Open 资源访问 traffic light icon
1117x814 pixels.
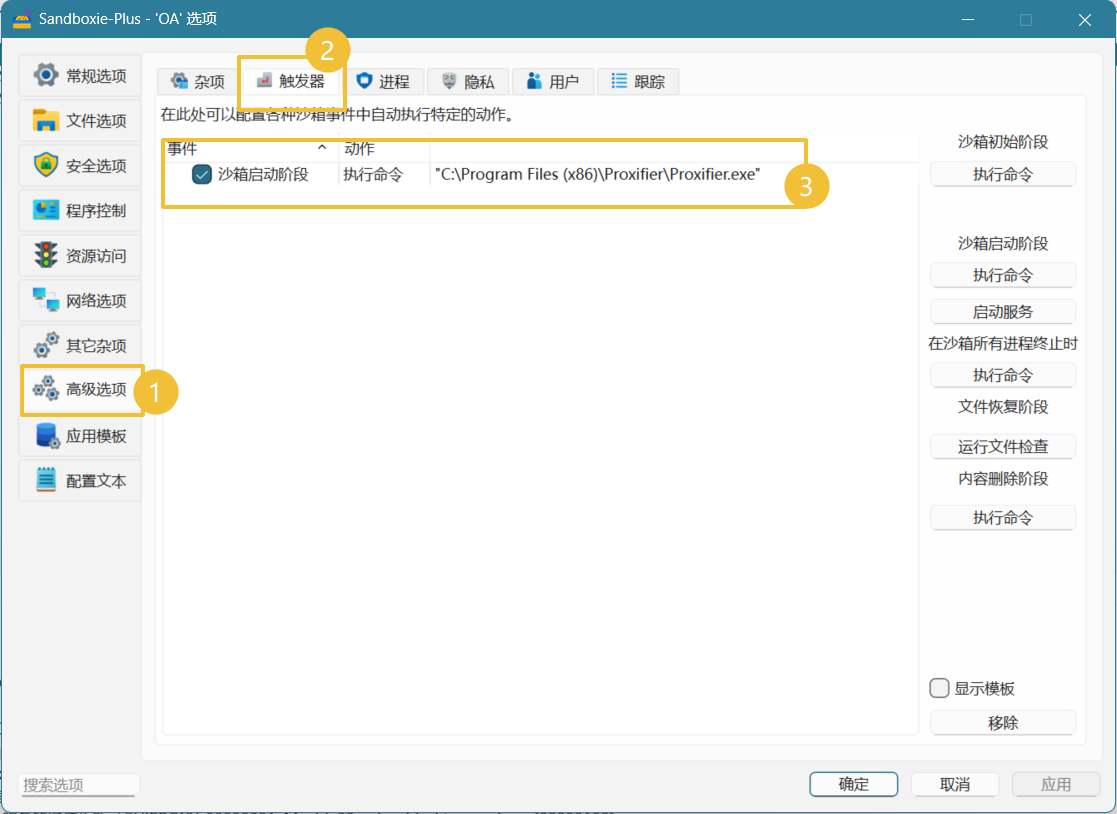(47, 256)
